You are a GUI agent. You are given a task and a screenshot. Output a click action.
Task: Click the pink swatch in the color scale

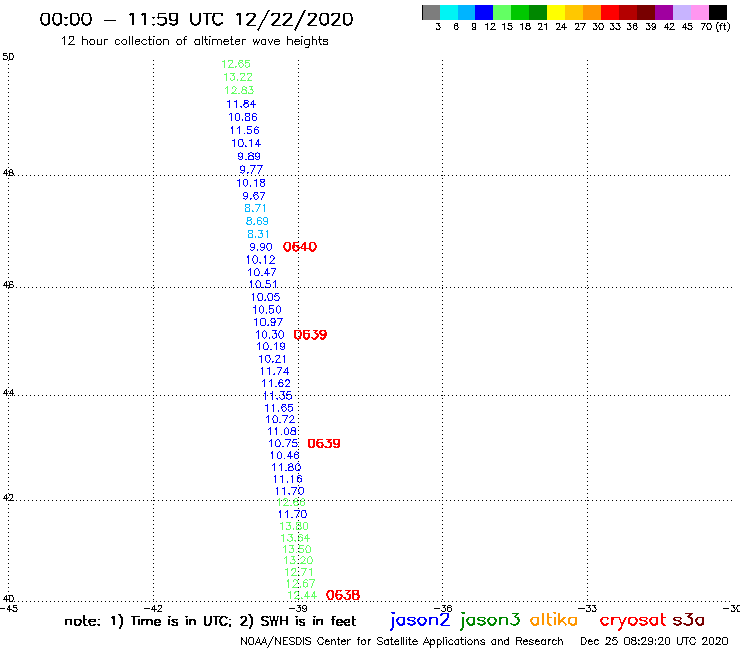click(x=699, y=12)
